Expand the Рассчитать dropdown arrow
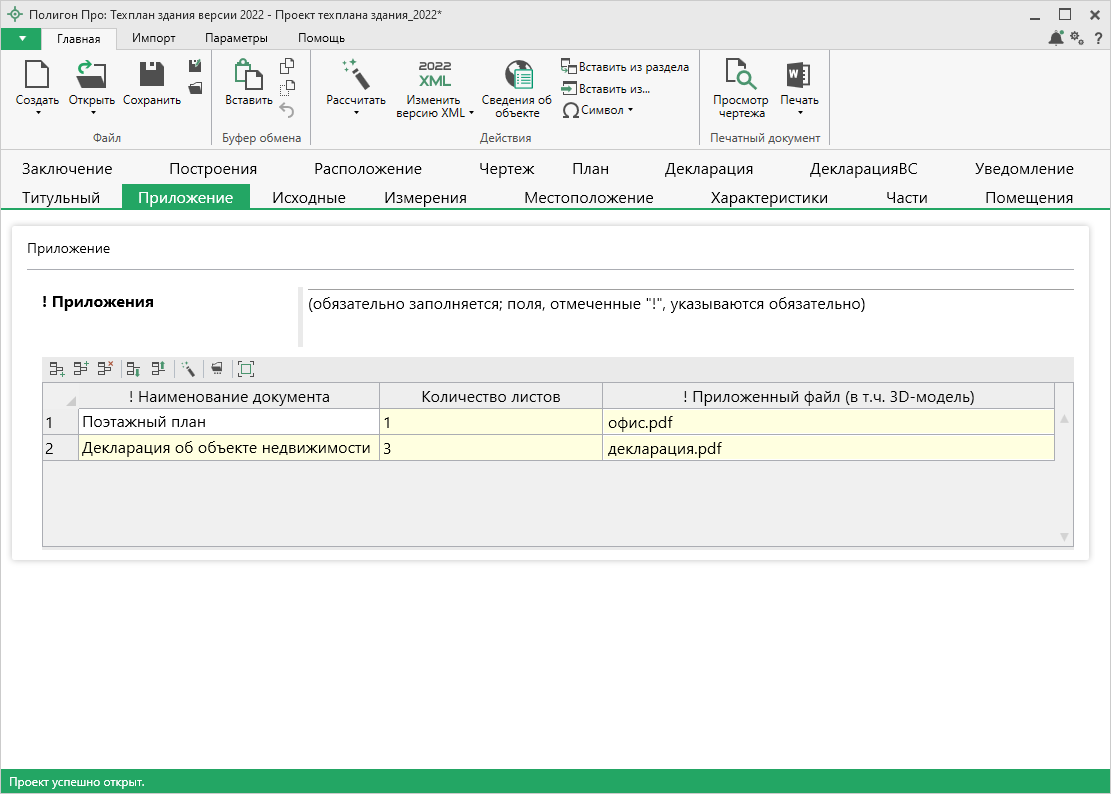The image size is (1111, 794). (355, 113)
